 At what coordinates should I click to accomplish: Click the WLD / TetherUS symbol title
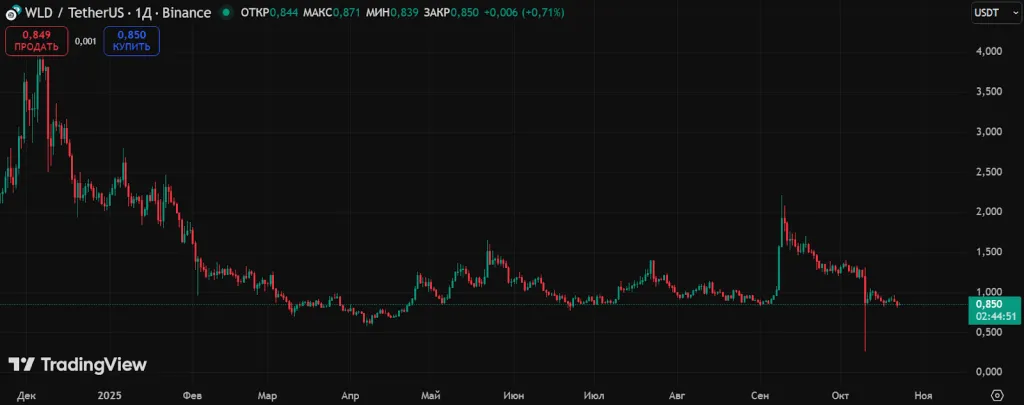68,13
